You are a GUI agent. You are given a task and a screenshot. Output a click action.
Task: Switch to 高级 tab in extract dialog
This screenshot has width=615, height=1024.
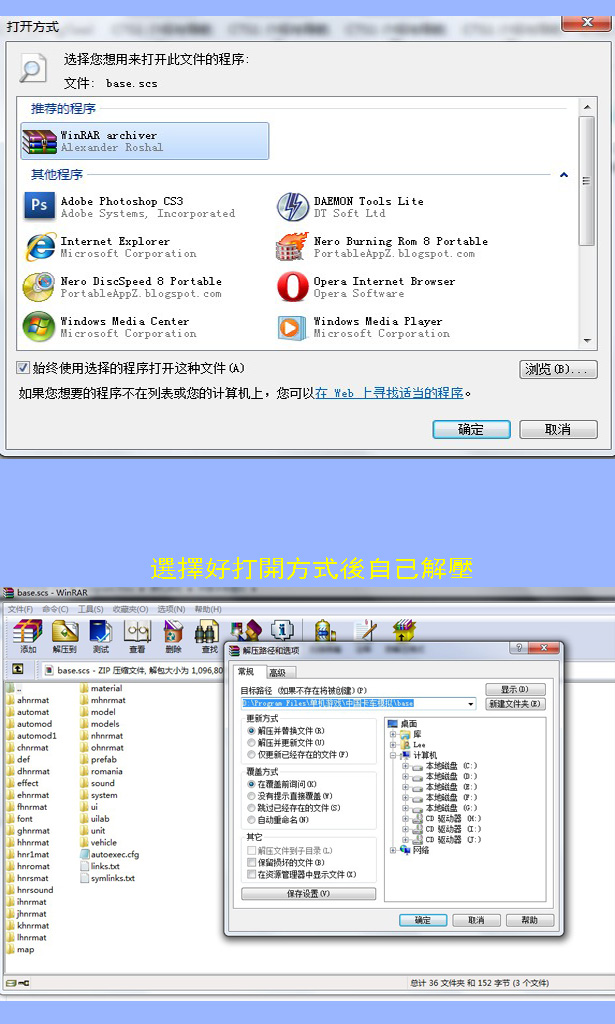click(279, 673)
